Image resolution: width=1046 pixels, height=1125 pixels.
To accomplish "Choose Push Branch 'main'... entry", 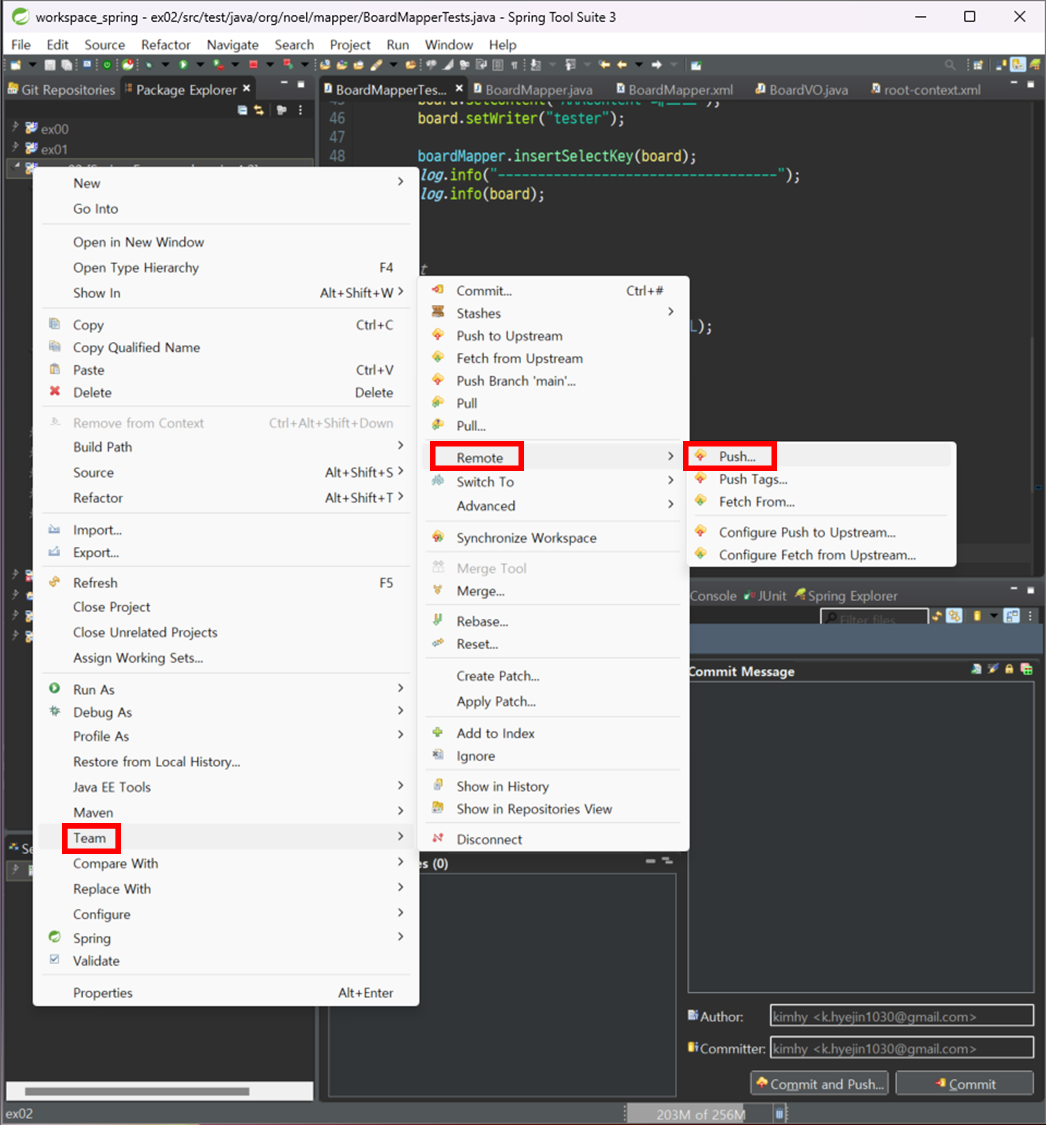I will pos(553,381).
